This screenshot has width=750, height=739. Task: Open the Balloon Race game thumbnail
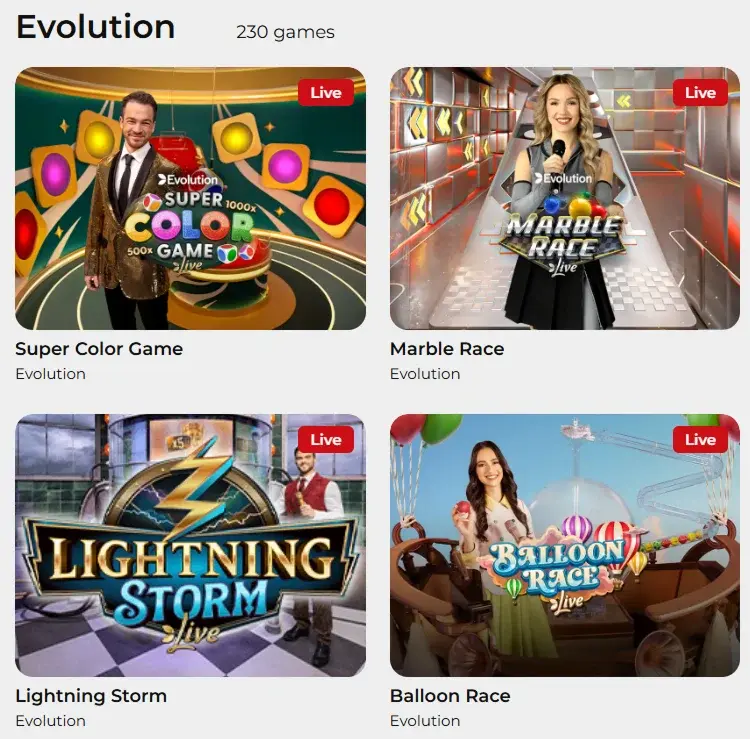tap(565, 545)
